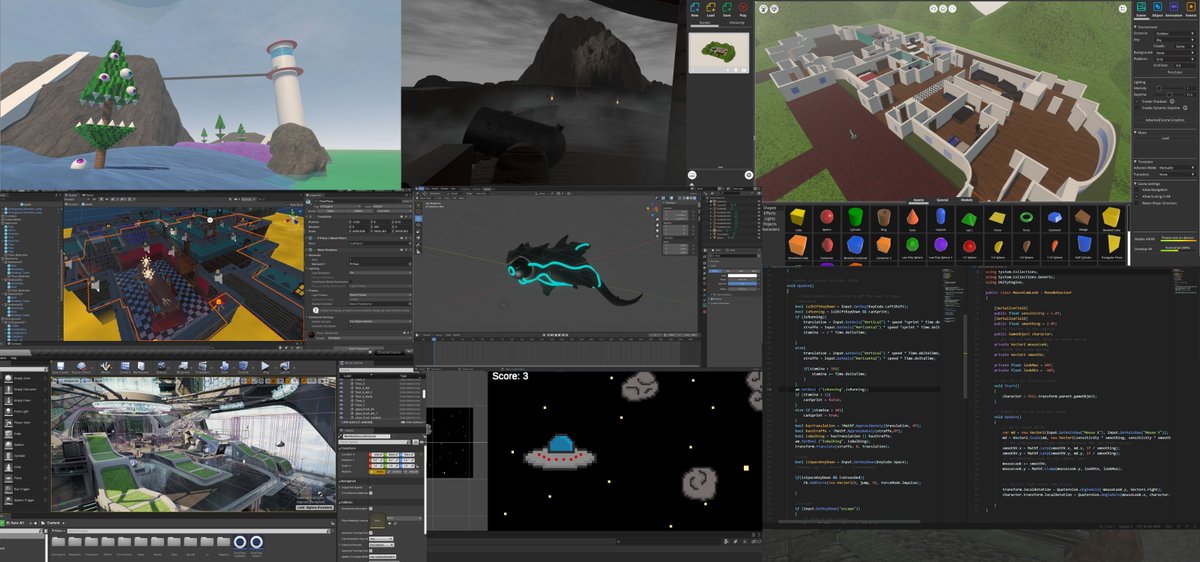Click the Build icon in the Unreal toolbar
The width and height of the screenshot is (1200, 562).
click(224, 366)
